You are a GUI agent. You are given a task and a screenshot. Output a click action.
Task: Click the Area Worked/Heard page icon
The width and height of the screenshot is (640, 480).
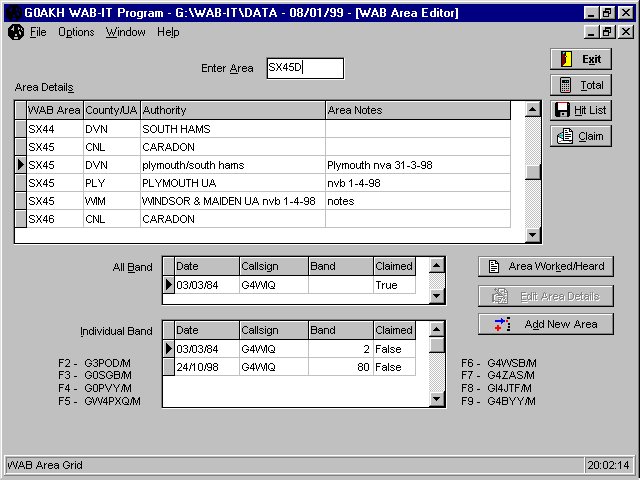pyautogui.click(x=494, y=267)
